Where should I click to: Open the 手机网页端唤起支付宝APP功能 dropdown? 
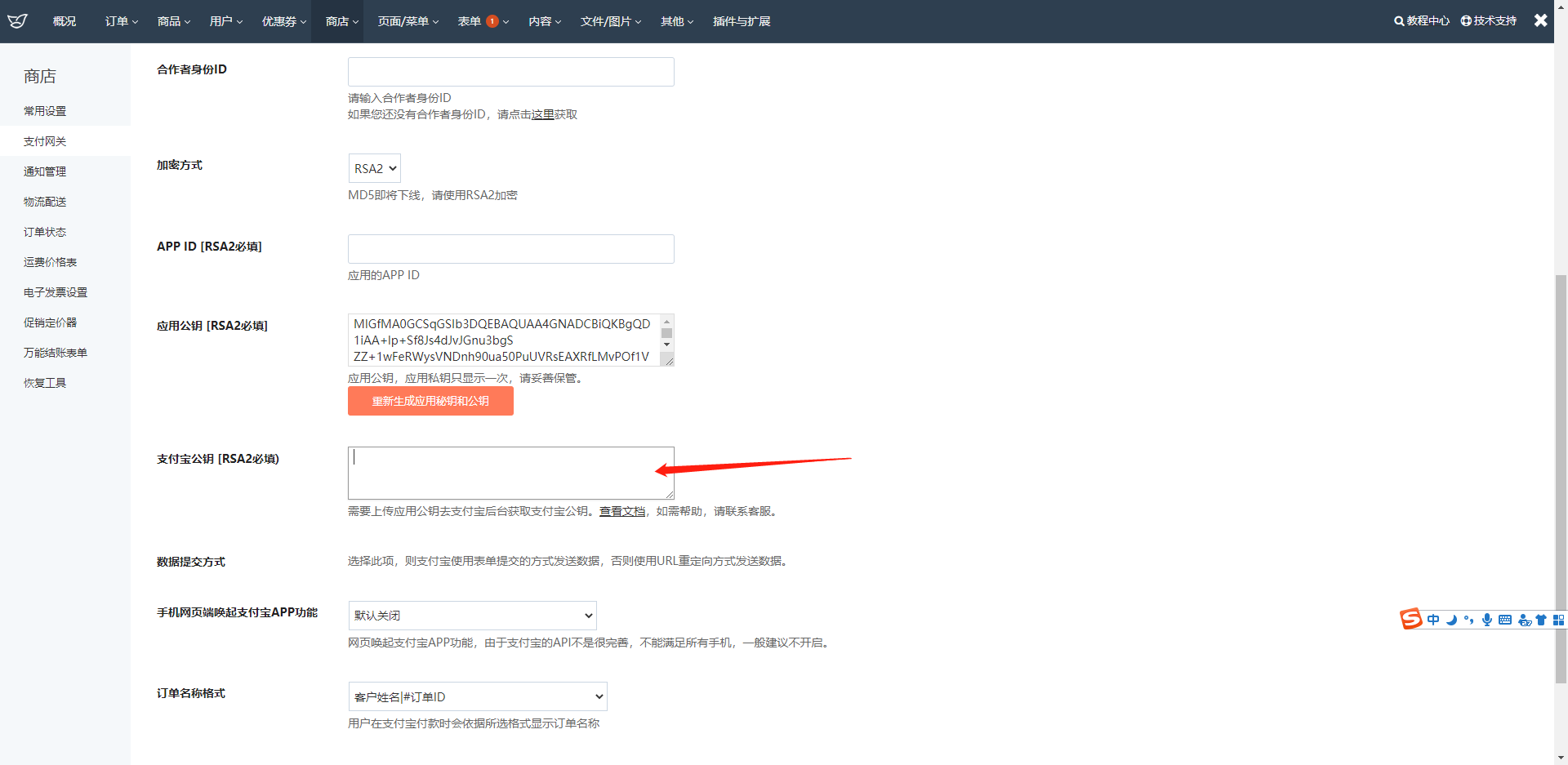click(473, 616)
